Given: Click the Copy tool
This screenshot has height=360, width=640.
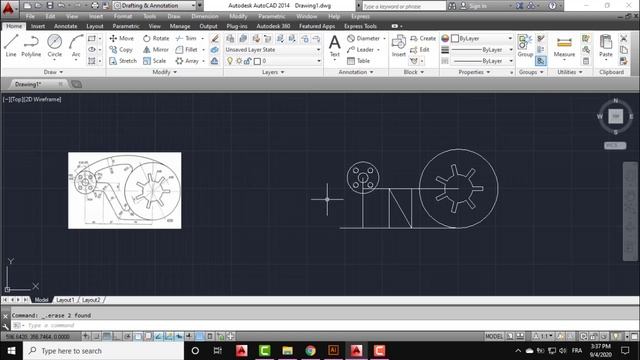Looking at the screenshot, I should (x=121, y=49).
